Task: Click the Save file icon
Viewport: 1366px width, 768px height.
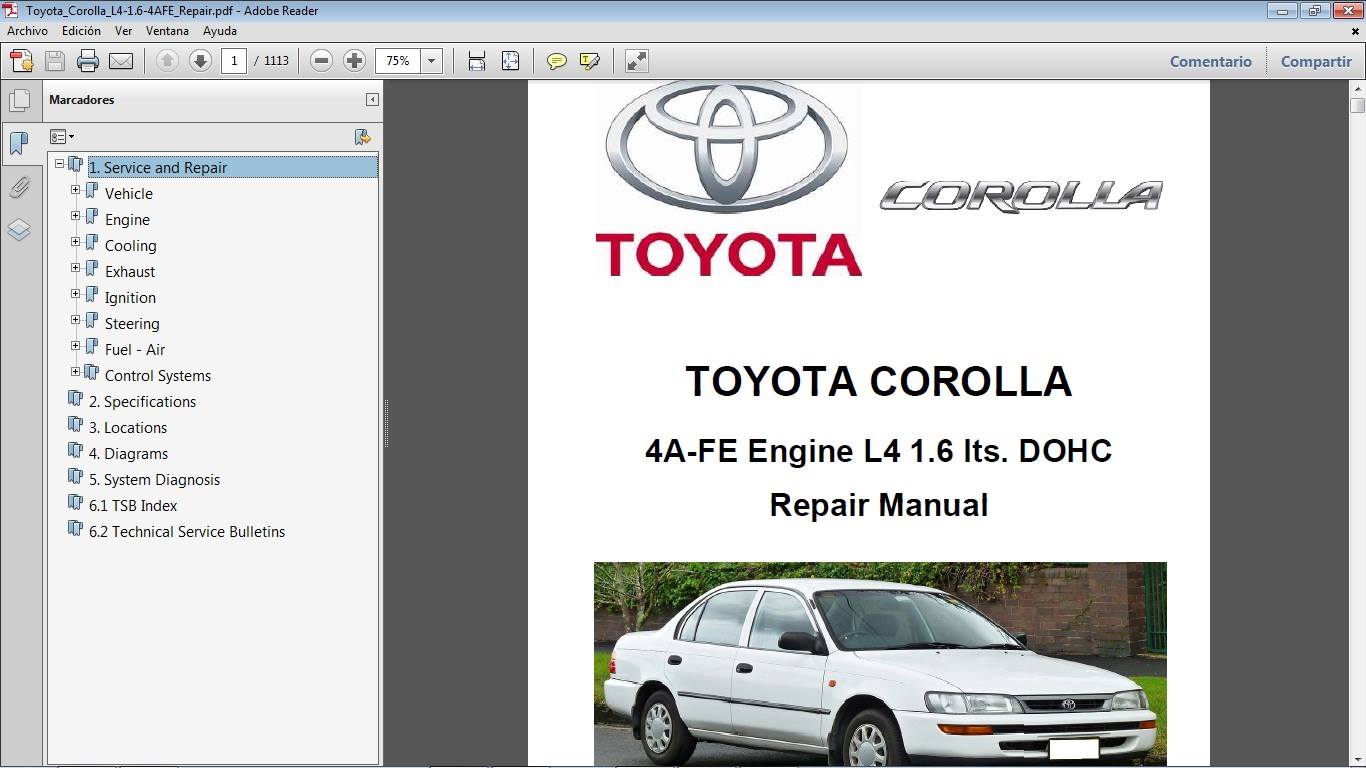Action: tap(55, 61)
